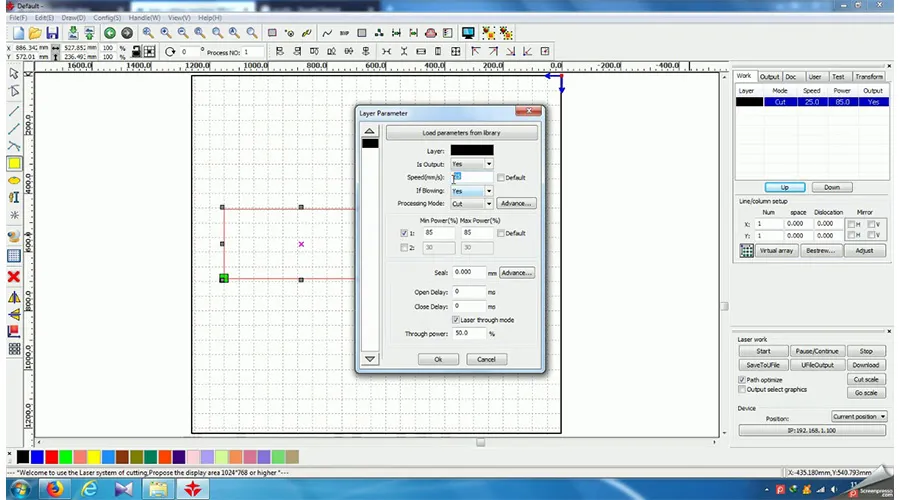Enable the Default checkbox beside Speed
Viewport: 900px width, 500px height.
501,177
